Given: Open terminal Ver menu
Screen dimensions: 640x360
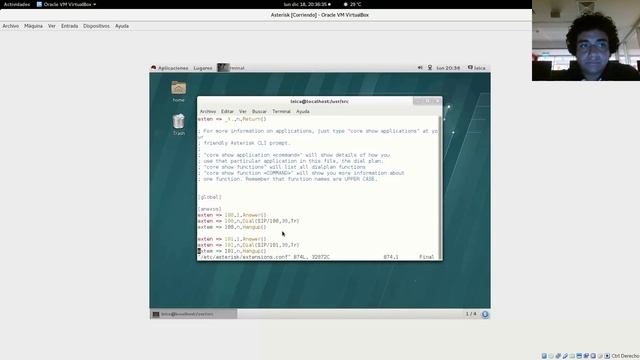Looking at the screenshot, I should click(x=243, y=111).
